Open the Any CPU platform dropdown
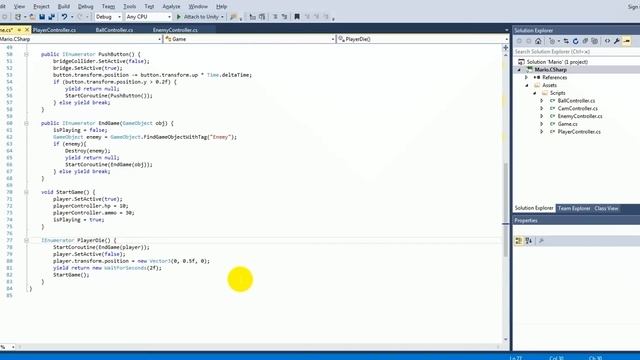The image size is (640, 360). [148, 17]
